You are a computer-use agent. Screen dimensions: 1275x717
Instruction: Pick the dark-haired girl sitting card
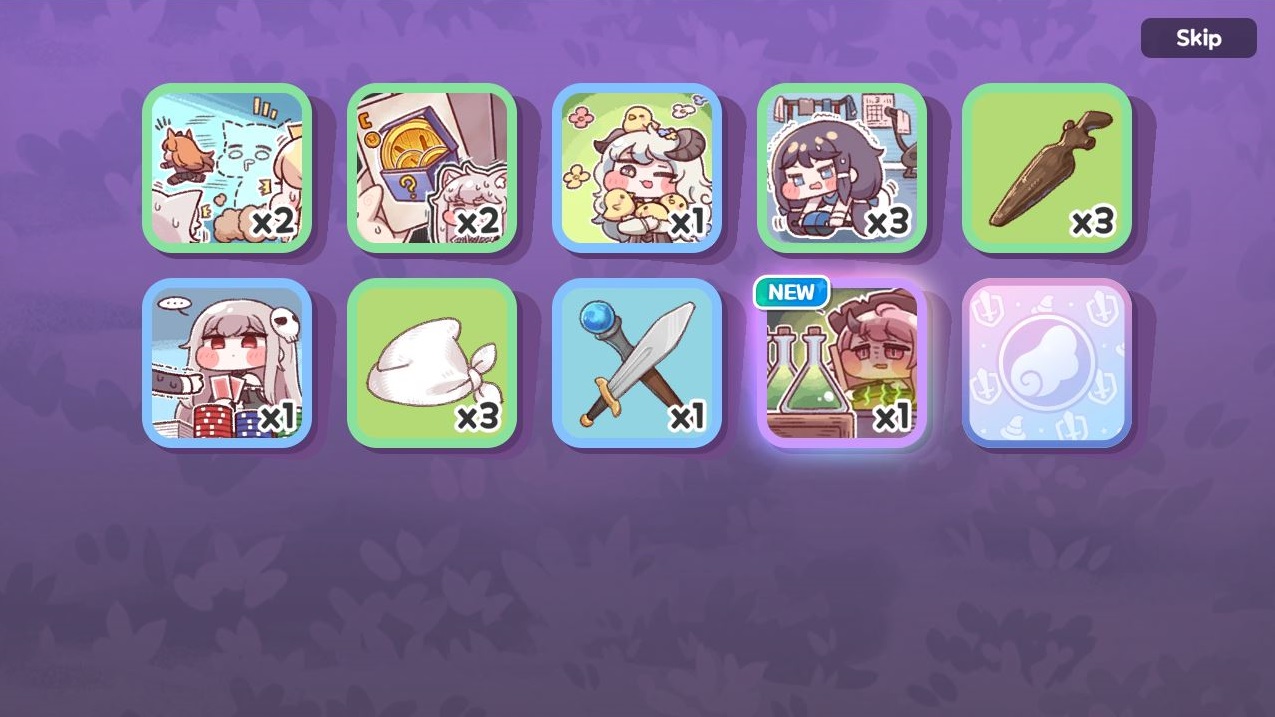click(842, 168)
